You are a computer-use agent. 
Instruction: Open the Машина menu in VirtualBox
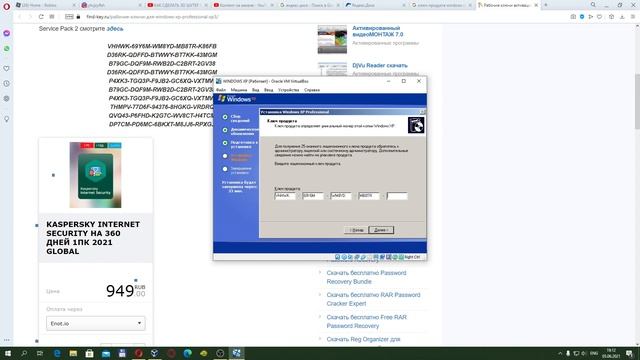tap(239, 90)
